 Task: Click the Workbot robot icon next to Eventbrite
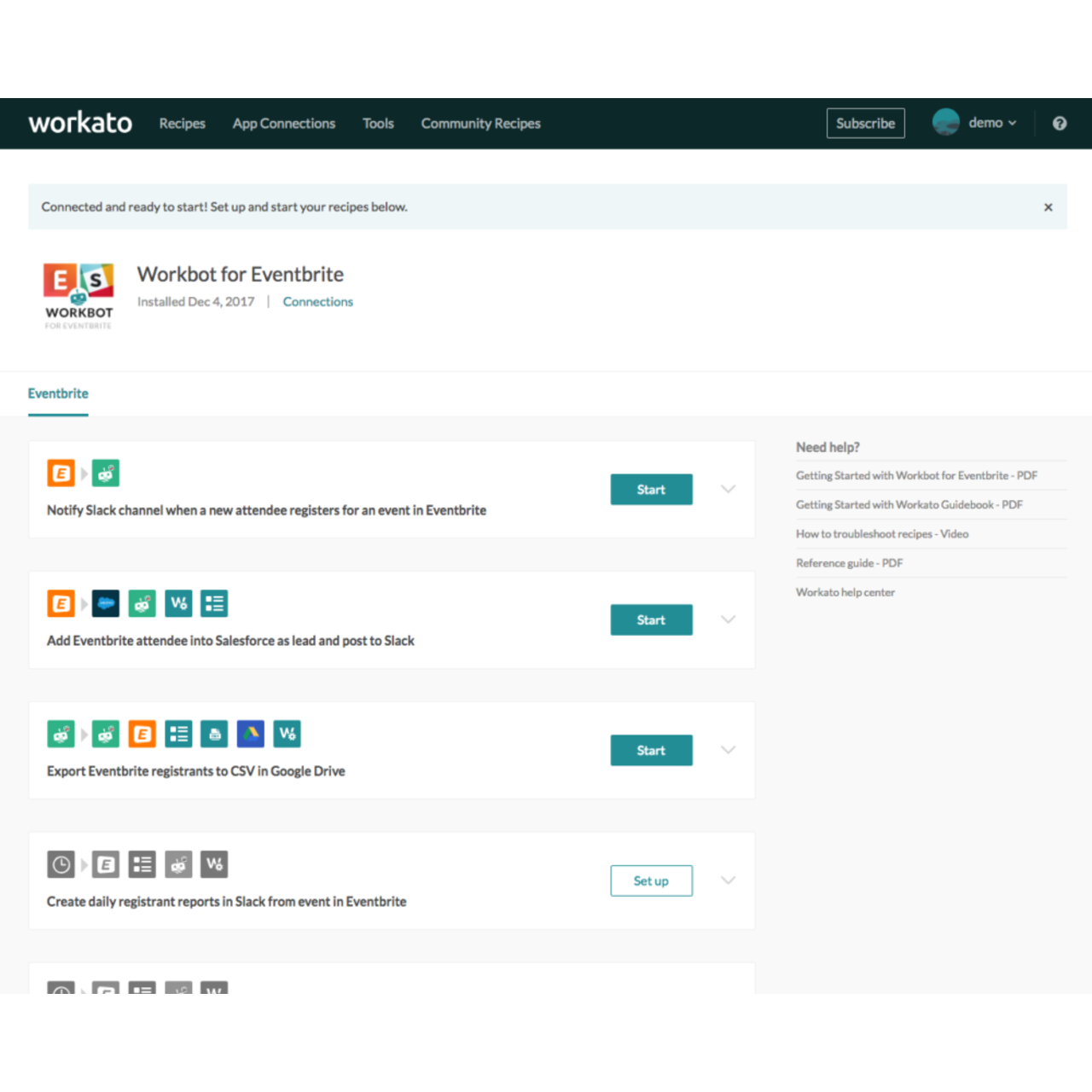(x=105, y=473)
